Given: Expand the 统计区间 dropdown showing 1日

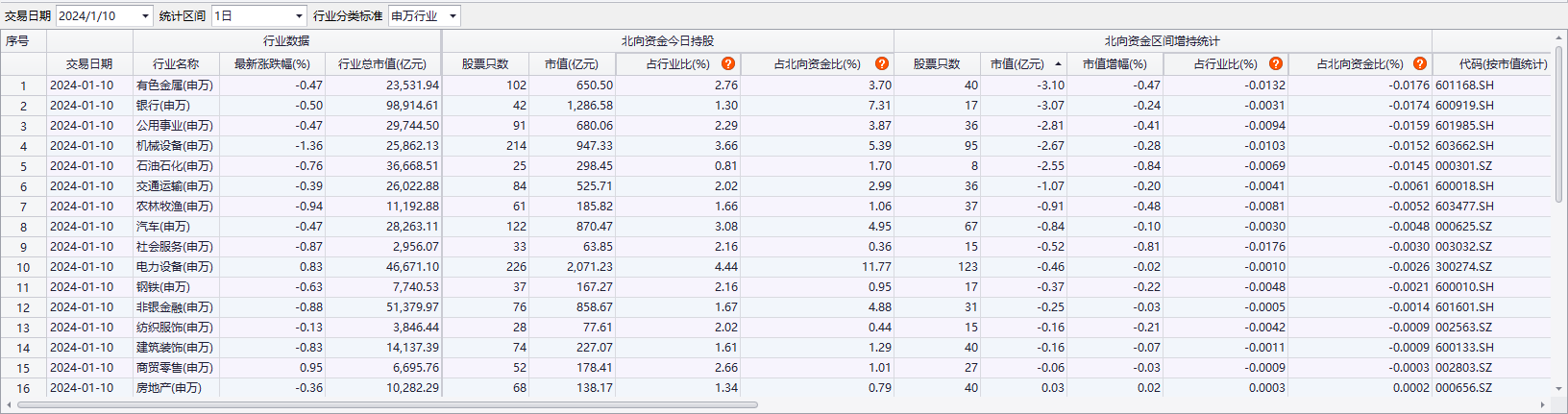Looking at the screenshot, I should tap(299, 16).
